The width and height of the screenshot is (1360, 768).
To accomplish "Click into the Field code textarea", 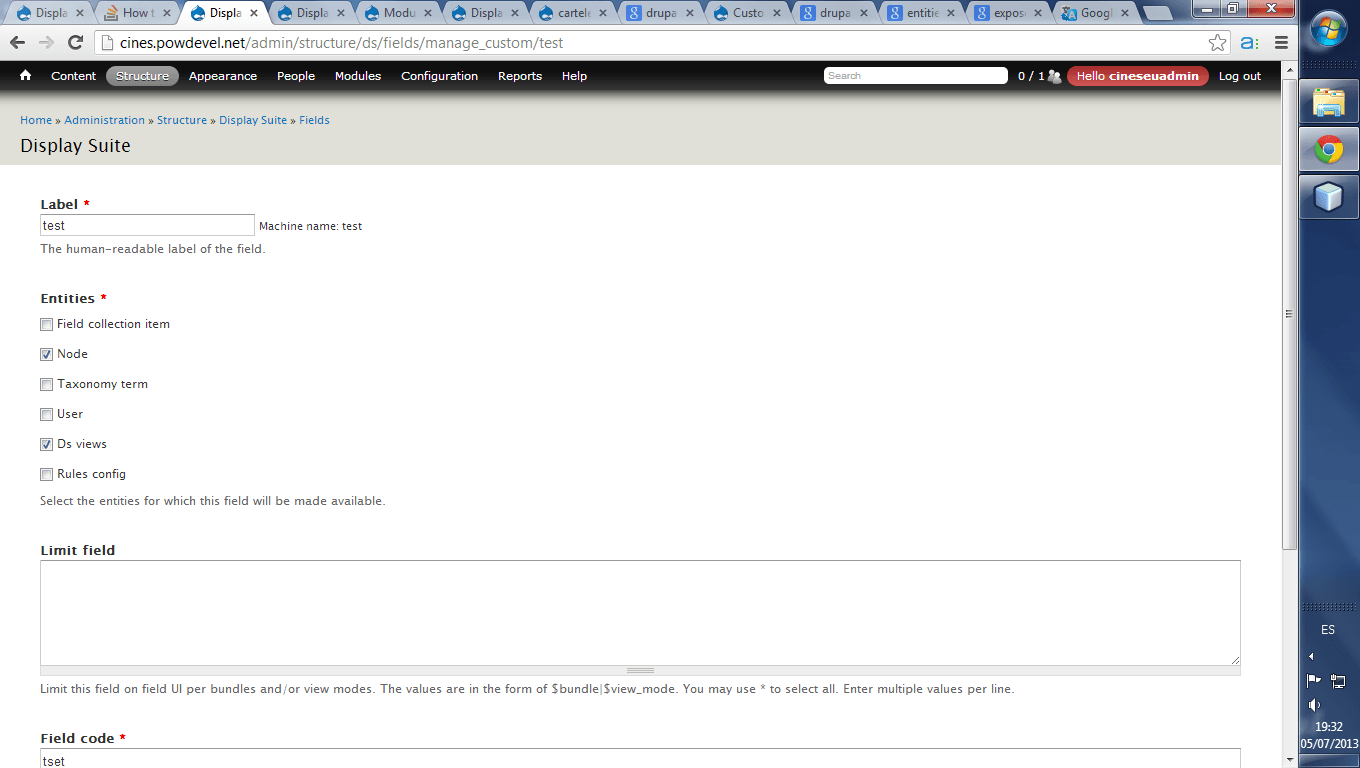I will tap(640, 758).
